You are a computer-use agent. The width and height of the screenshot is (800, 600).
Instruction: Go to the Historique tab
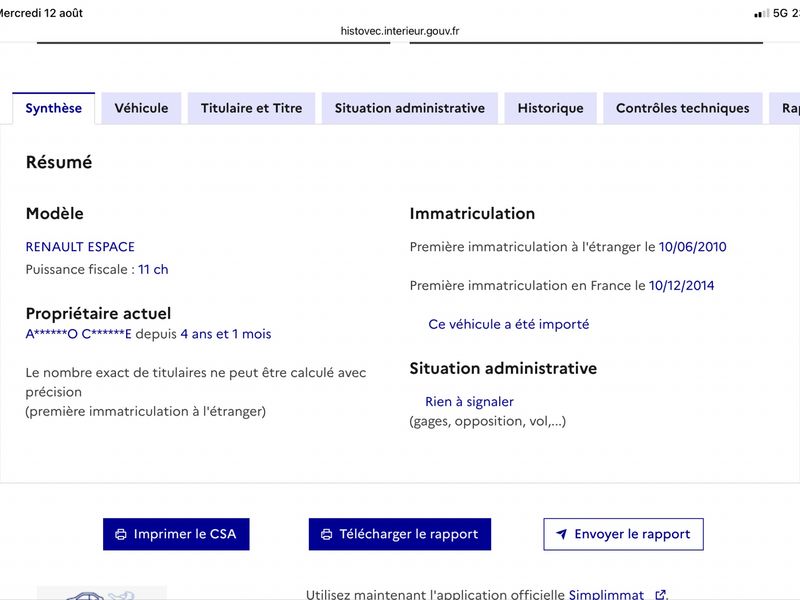click(551, 108)
